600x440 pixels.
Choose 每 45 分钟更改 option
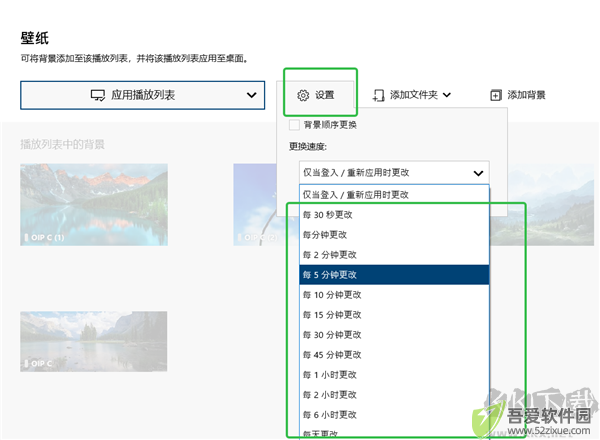click(394, 355)
